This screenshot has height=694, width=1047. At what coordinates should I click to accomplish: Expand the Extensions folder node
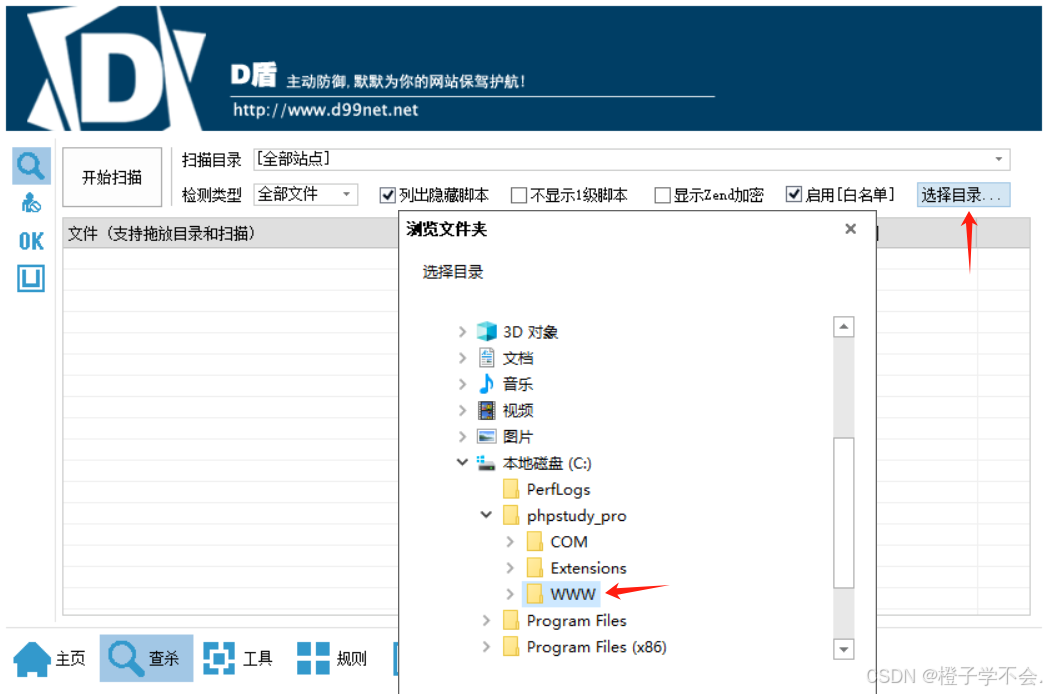tap(510, 568)
